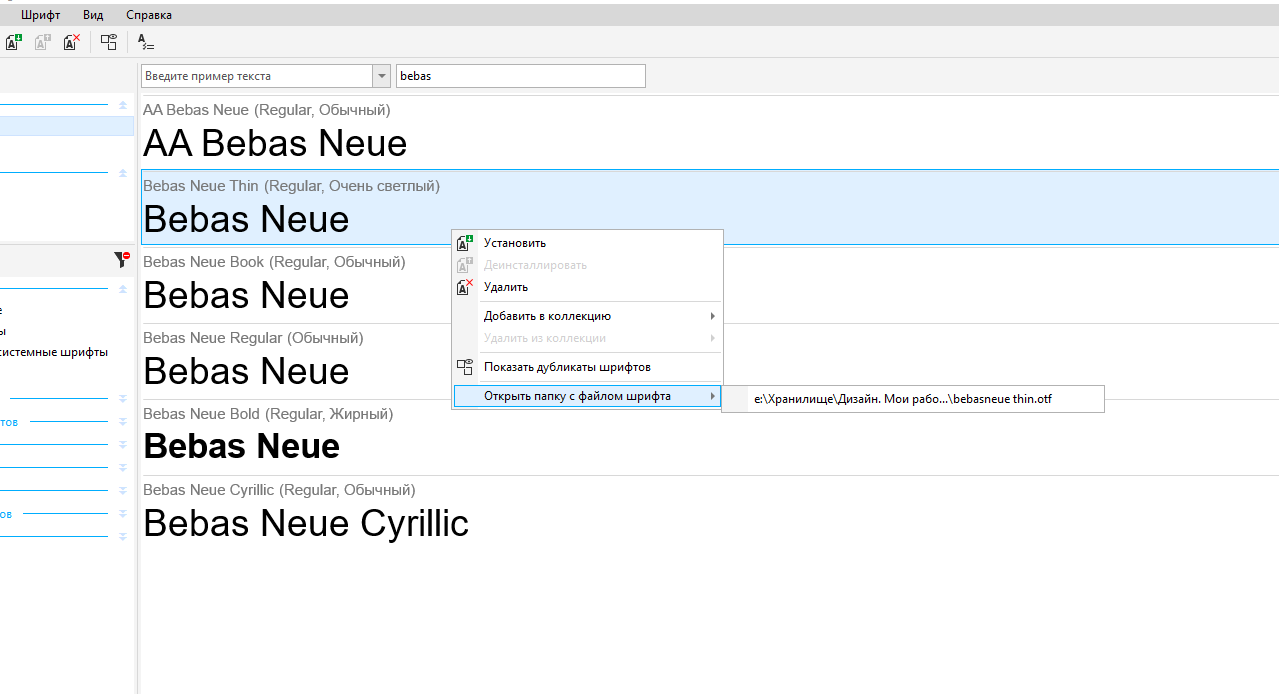
Task: Focus the search box containing bebas
Action: (x=521, y=76)
